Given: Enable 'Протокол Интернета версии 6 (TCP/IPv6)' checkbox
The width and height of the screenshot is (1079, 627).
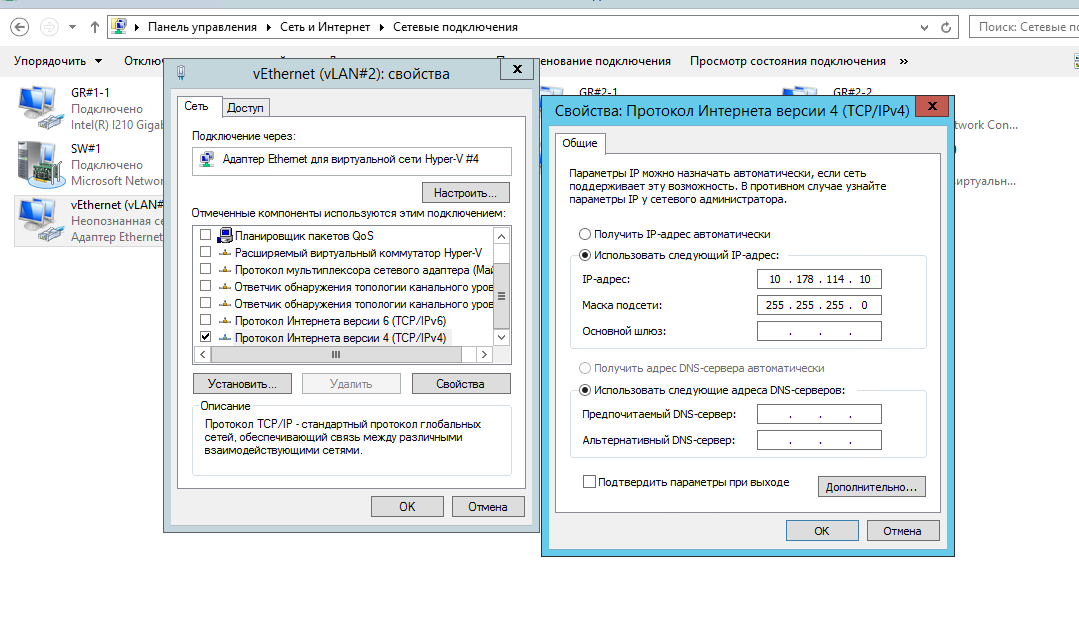Looking at the screenshot, I should click(205, 319).
